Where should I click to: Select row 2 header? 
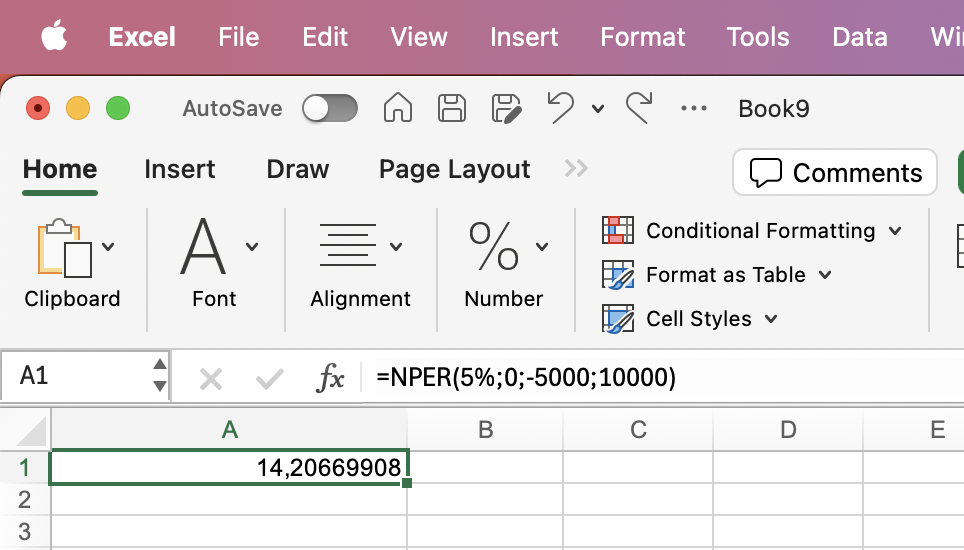pos(25,500)
